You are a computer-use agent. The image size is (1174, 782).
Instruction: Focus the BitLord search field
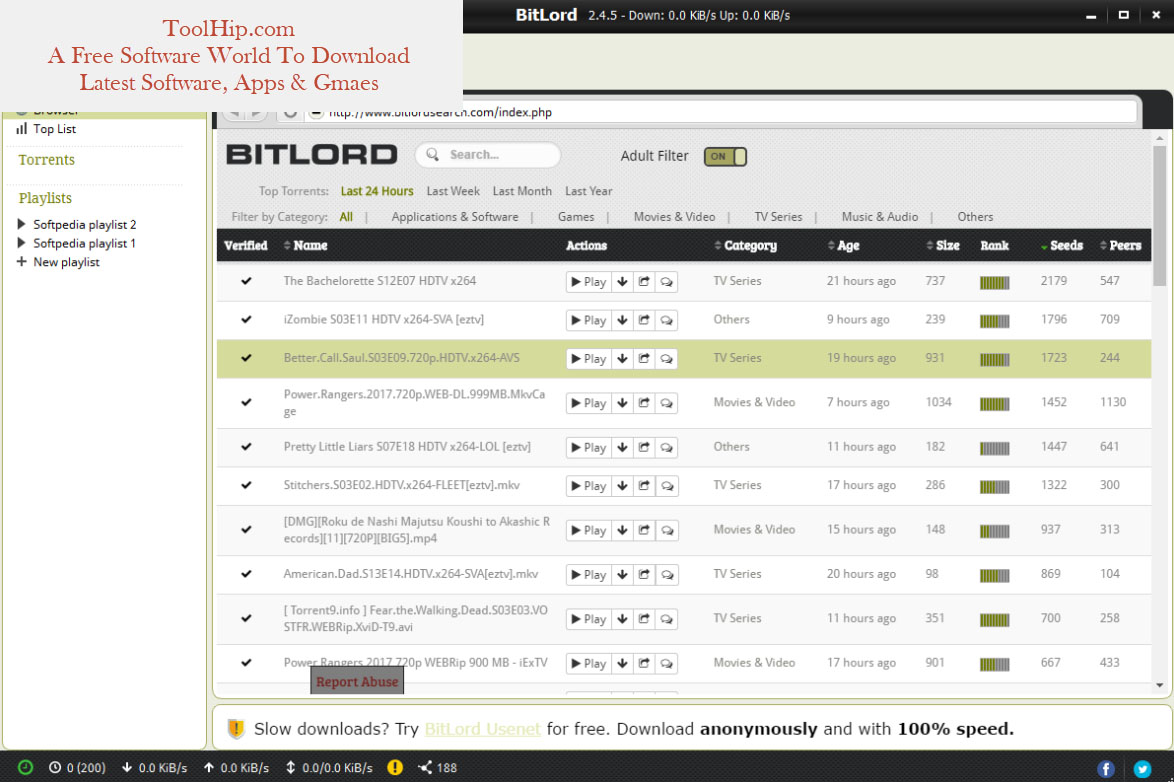click(x=488, y=154)
